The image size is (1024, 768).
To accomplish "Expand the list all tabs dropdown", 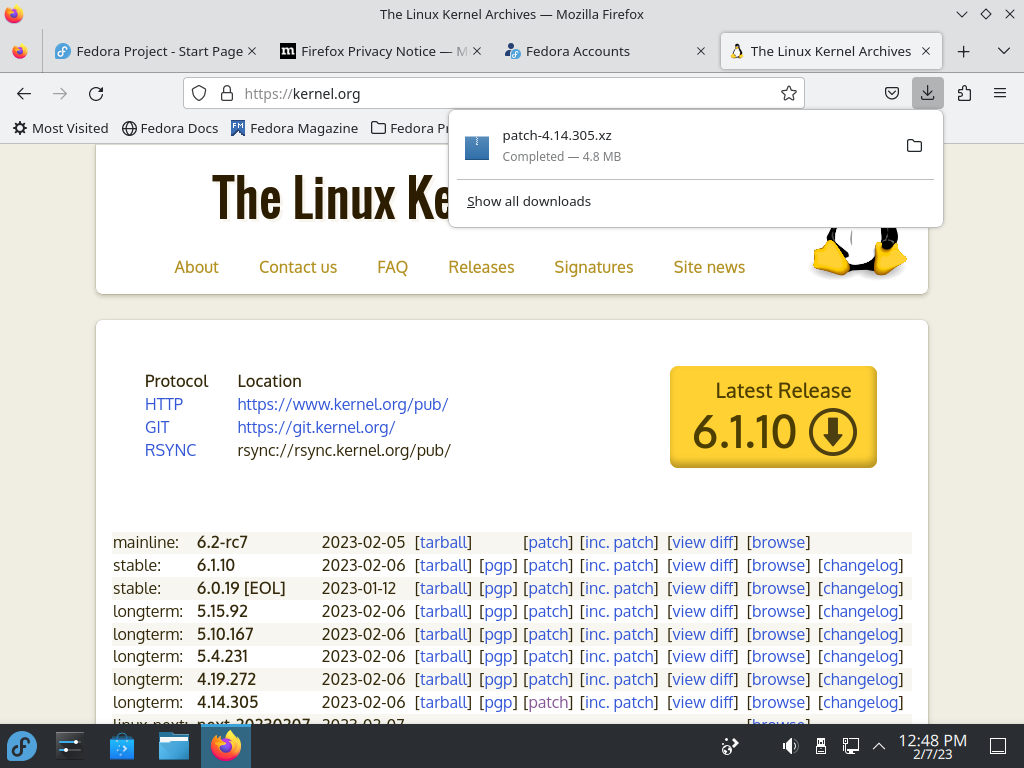I will (x=1004, y=52).
